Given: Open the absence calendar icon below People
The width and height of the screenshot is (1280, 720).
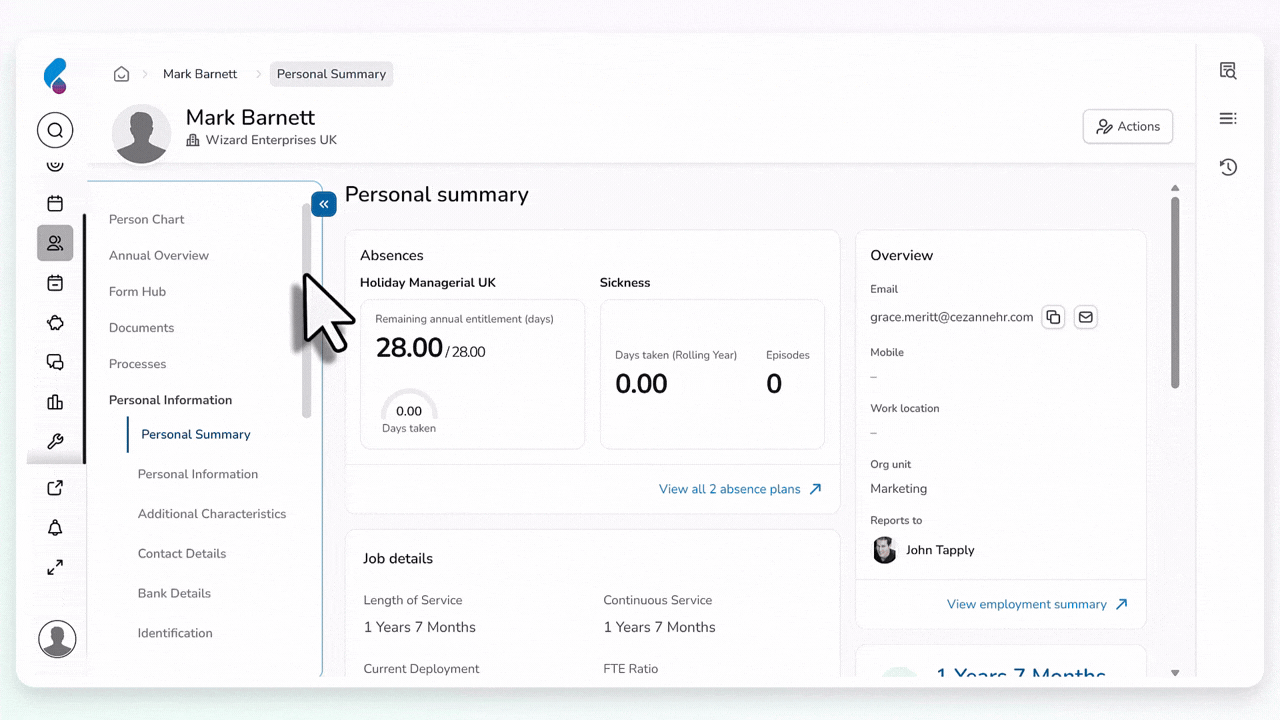Looking at the screenshot, I should [55, 283].
